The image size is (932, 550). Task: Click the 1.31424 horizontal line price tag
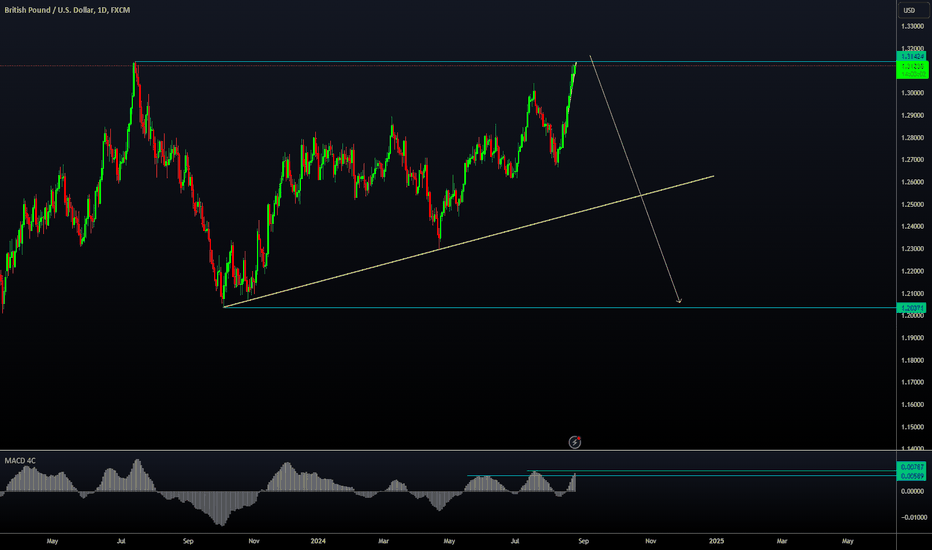(x=912, y=56)
